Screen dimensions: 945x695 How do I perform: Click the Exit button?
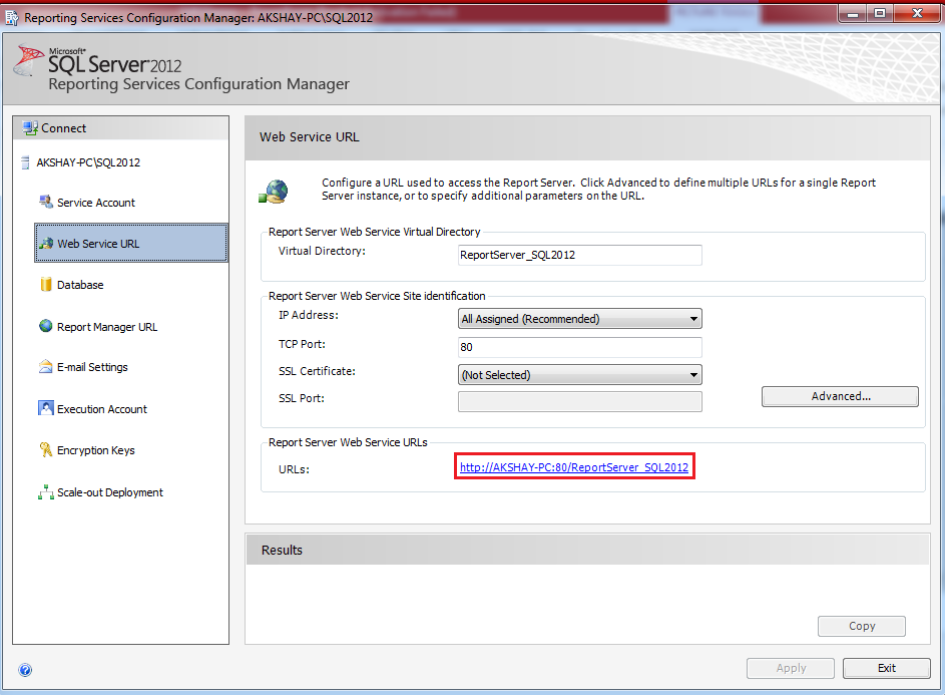pos(887,668)
